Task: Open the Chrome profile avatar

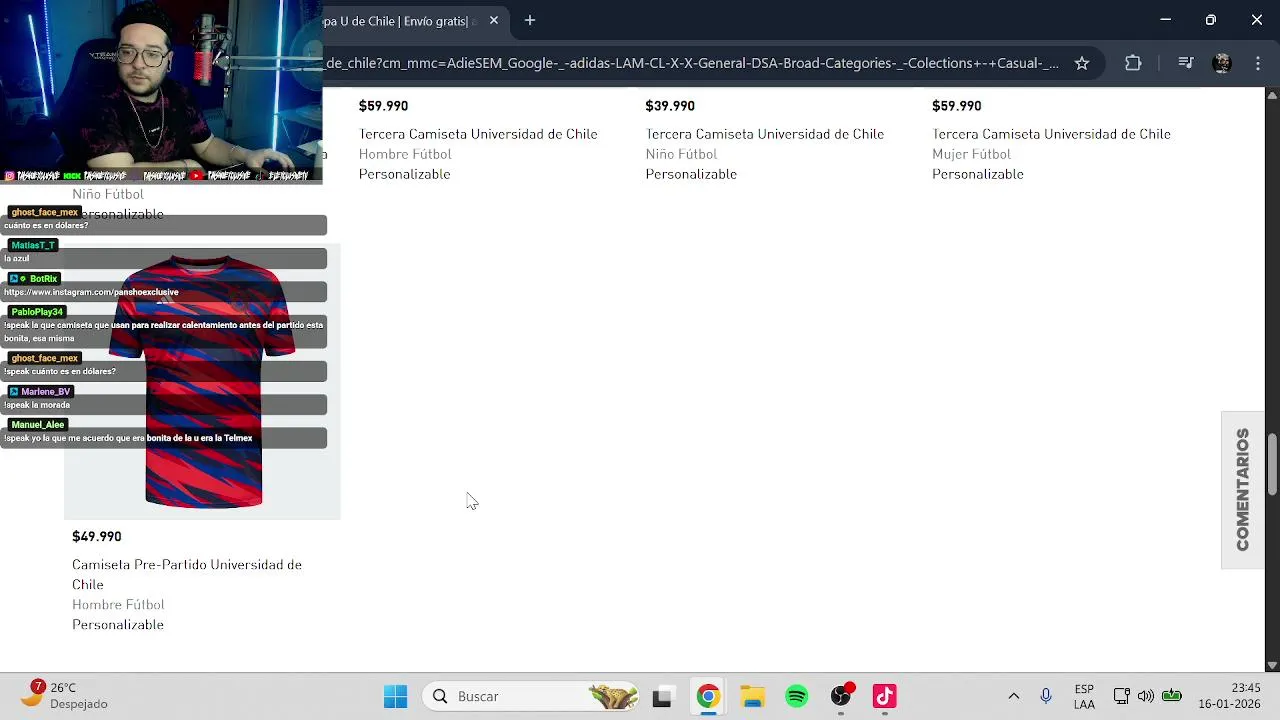Action: (x=1221, y=63)
